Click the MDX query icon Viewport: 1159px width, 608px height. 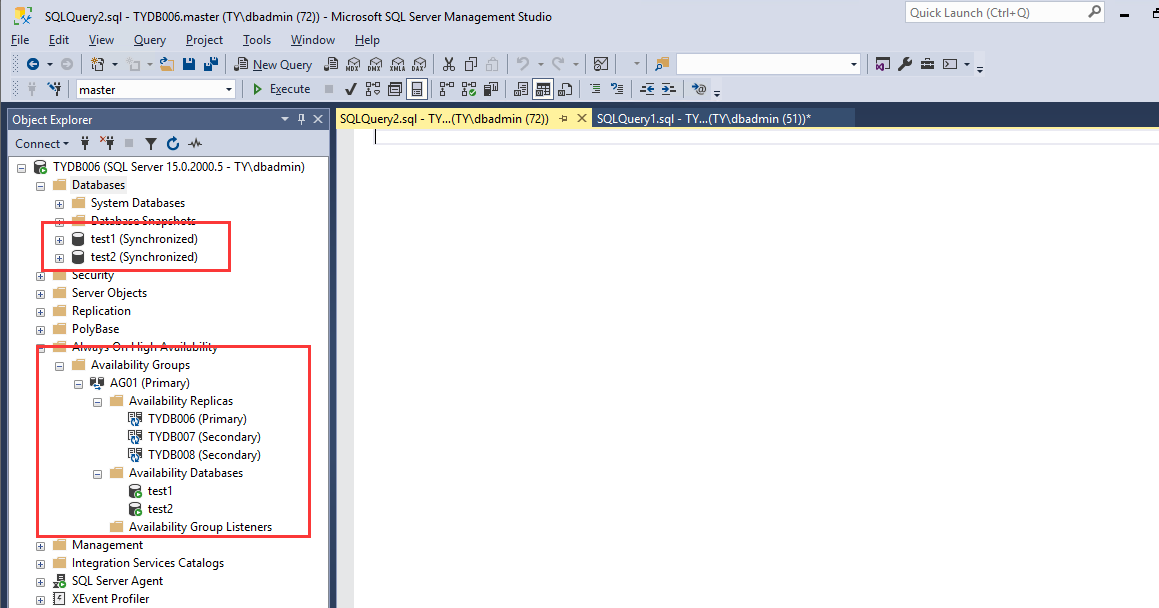(x=353, y=64)
